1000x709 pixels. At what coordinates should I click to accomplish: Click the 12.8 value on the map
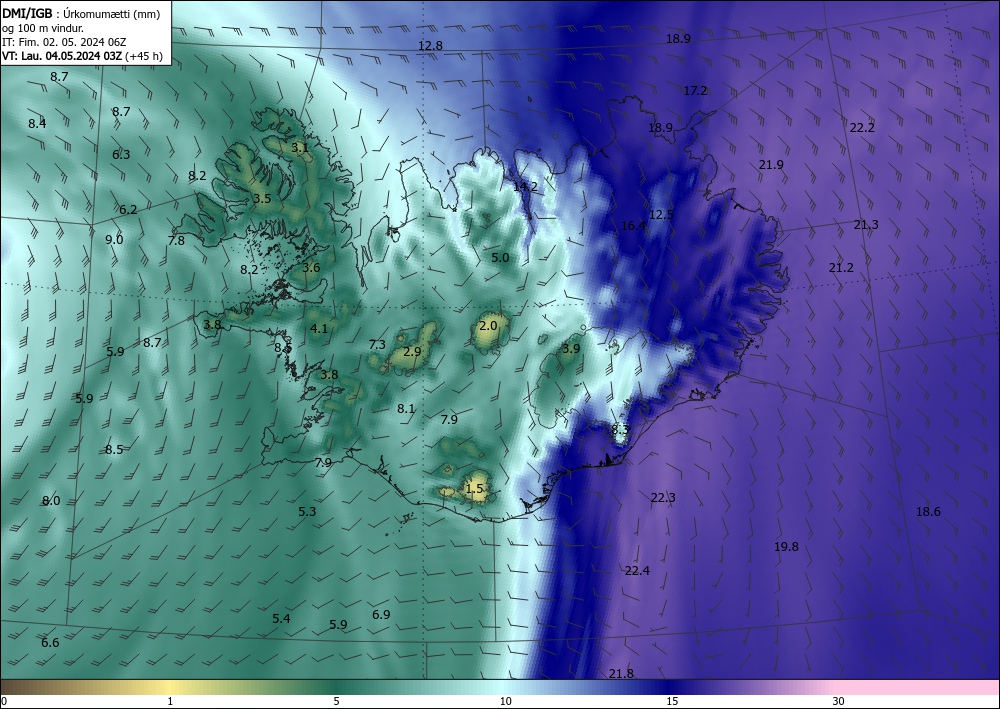430,45
